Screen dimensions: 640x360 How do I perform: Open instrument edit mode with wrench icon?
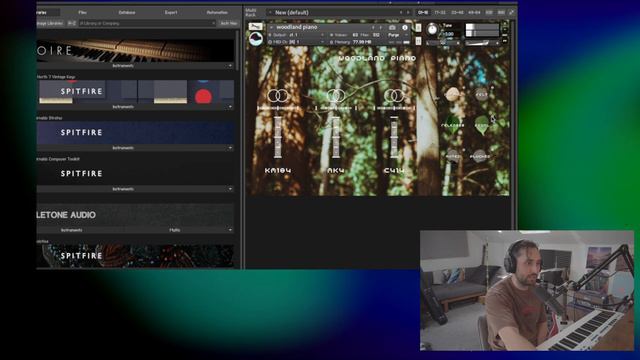pos(256,27)
